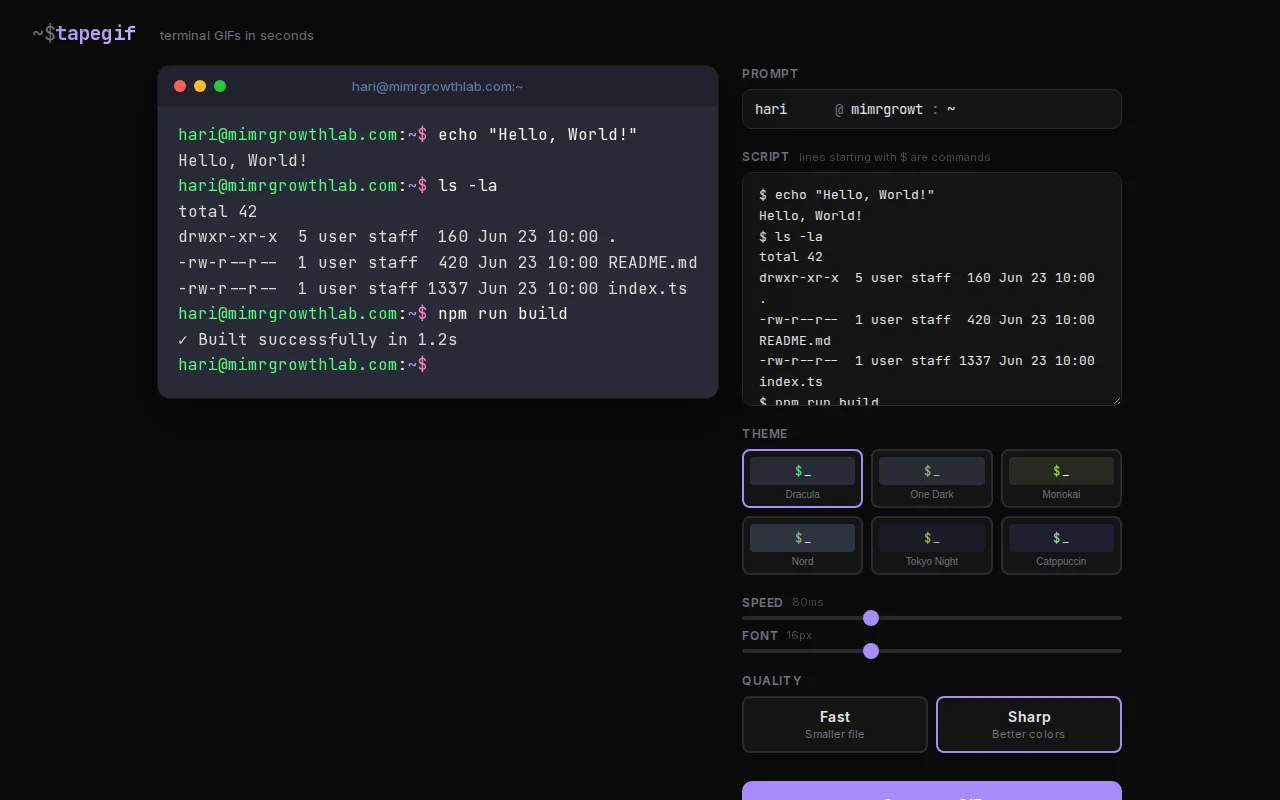Click the SCRIPT hint 'lines starting with $ are commands'
The height and width of the screenshot is (800, 1280).
(895, 157)
